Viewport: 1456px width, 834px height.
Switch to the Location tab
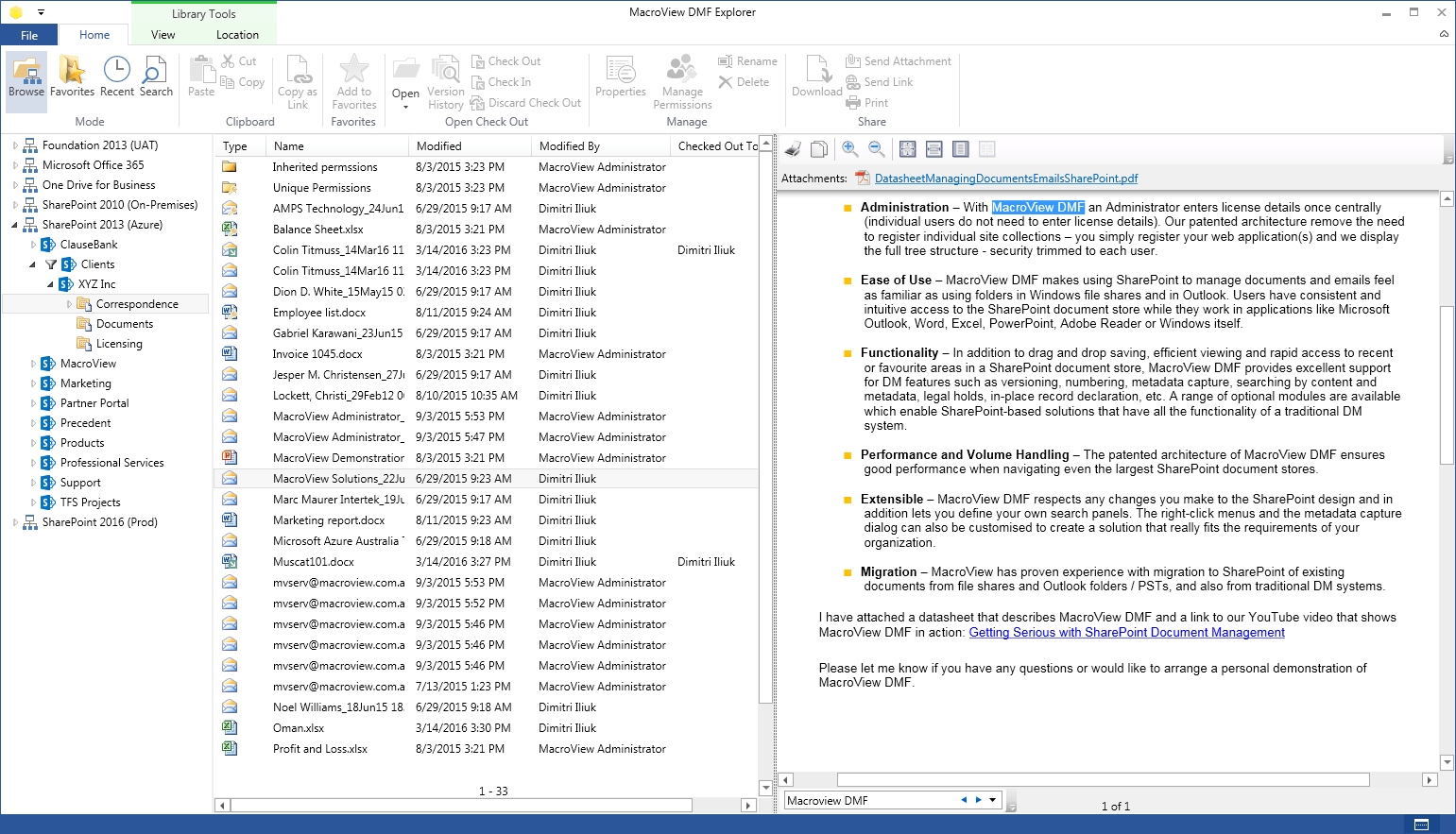click(237, 35)
